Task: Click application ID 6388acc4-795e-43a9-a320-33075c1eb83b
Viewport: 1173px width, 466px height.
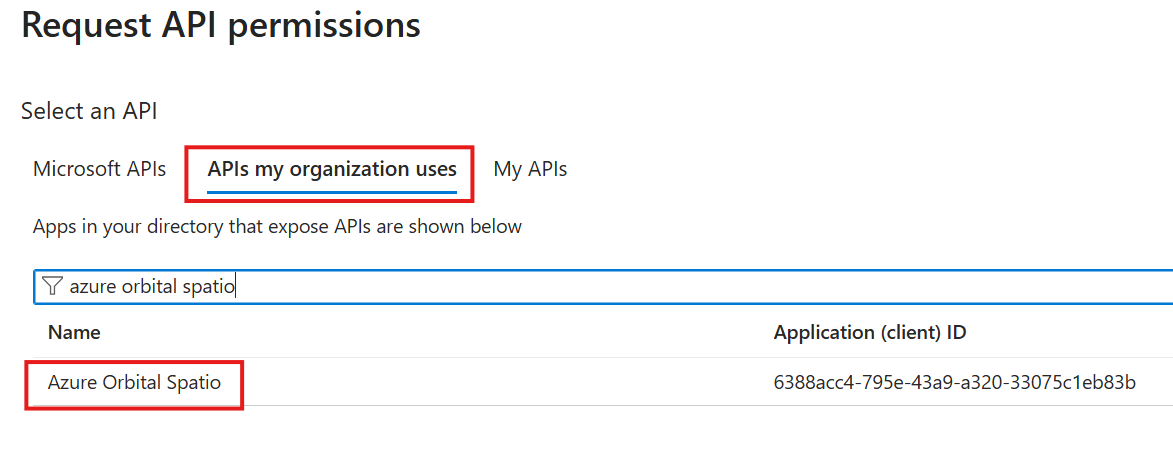Action: [955, 383]
